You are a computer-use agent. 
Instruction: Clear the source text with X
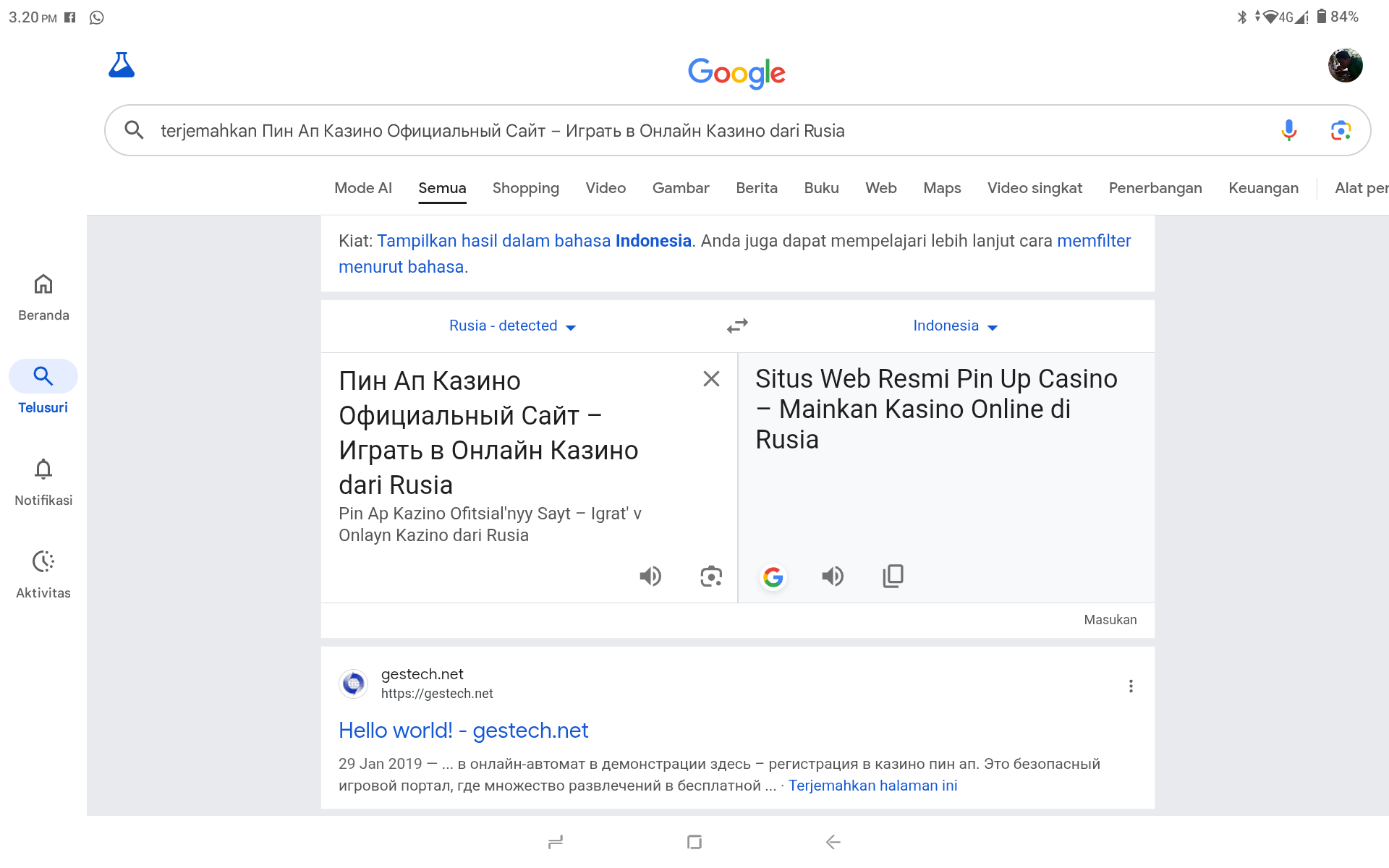pos(711,378)
